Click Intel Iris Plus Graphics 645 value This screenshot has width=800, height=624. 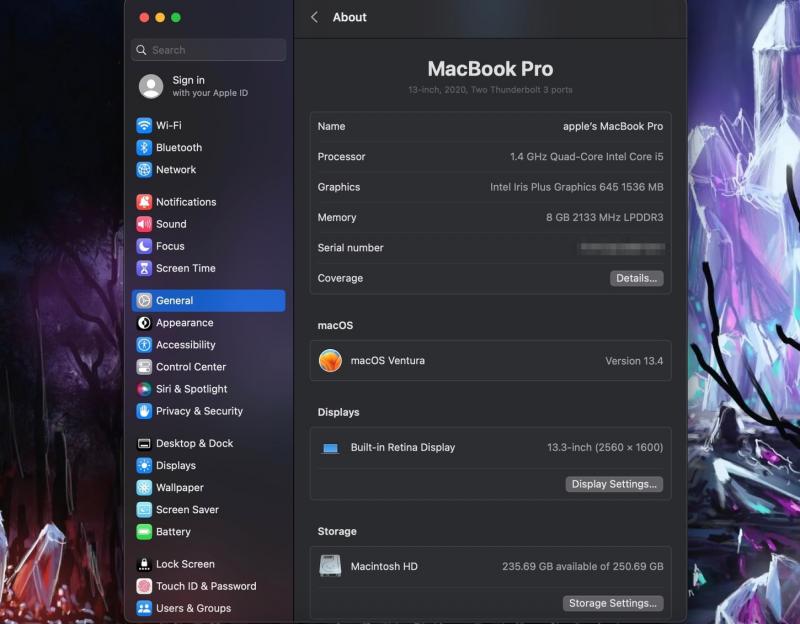pyautogui.click(x=577, y=187)
